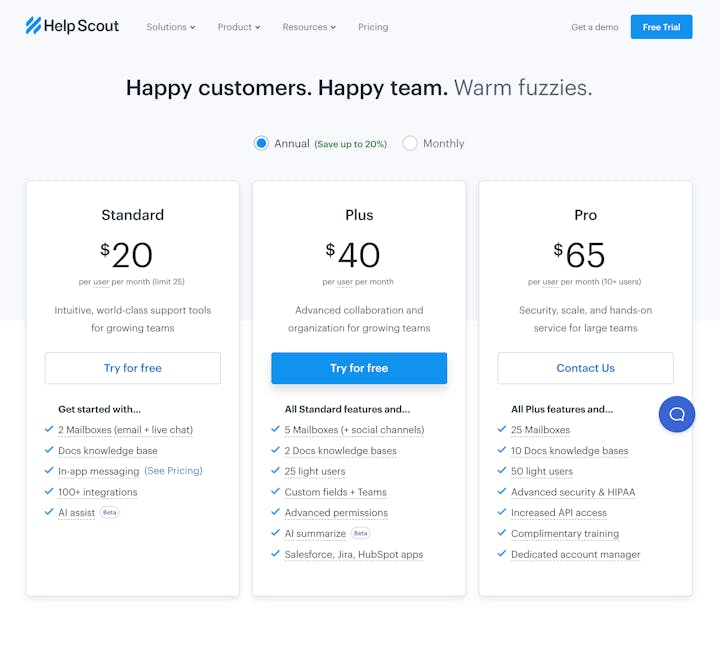
Task: Go to the Pricing page
Action: coord(373,27)
